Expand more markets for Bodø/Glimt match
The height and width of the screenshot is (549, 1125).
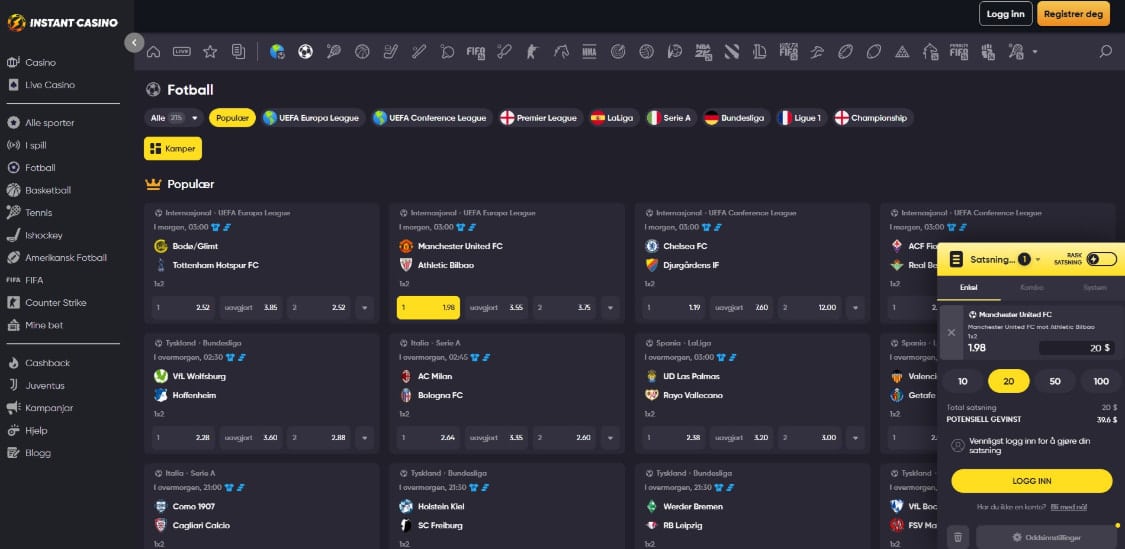pos(364,308)
